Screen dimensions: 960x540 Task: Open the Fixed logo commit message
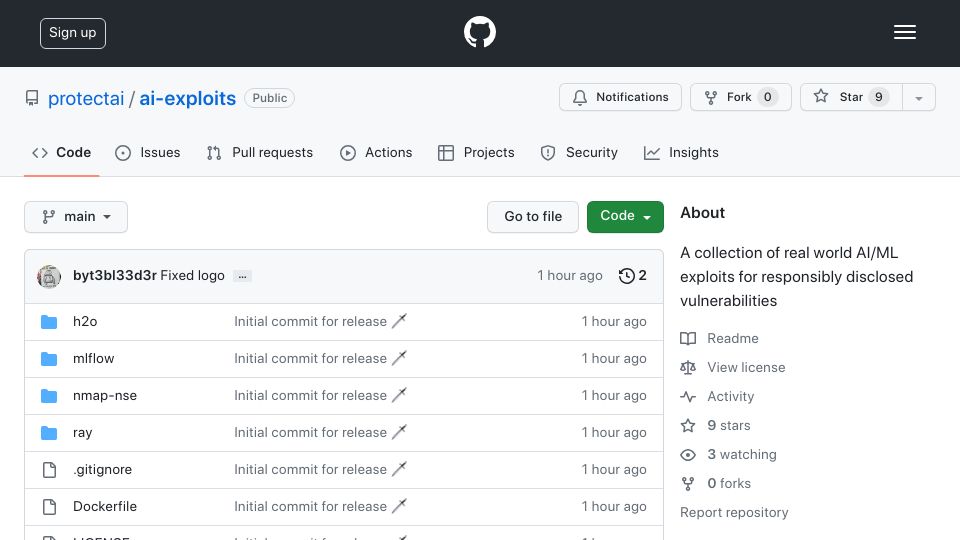pos(192,276)
